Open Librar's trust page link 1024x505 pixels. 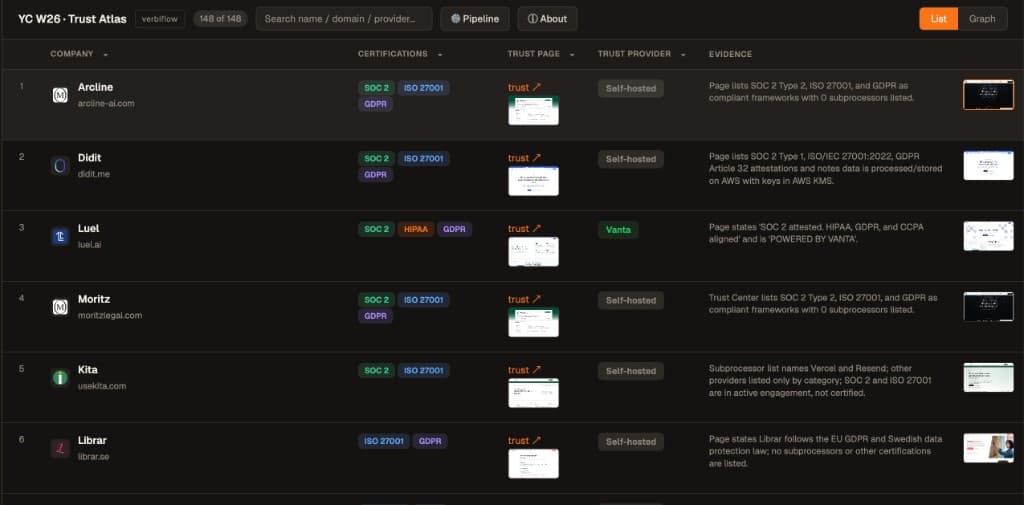coord(524,440)
